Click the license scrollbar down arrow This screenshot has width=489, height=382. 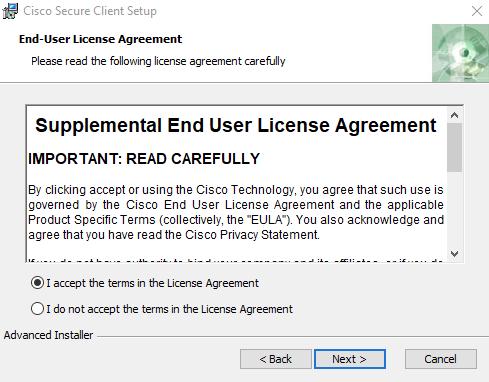(454, 254)
